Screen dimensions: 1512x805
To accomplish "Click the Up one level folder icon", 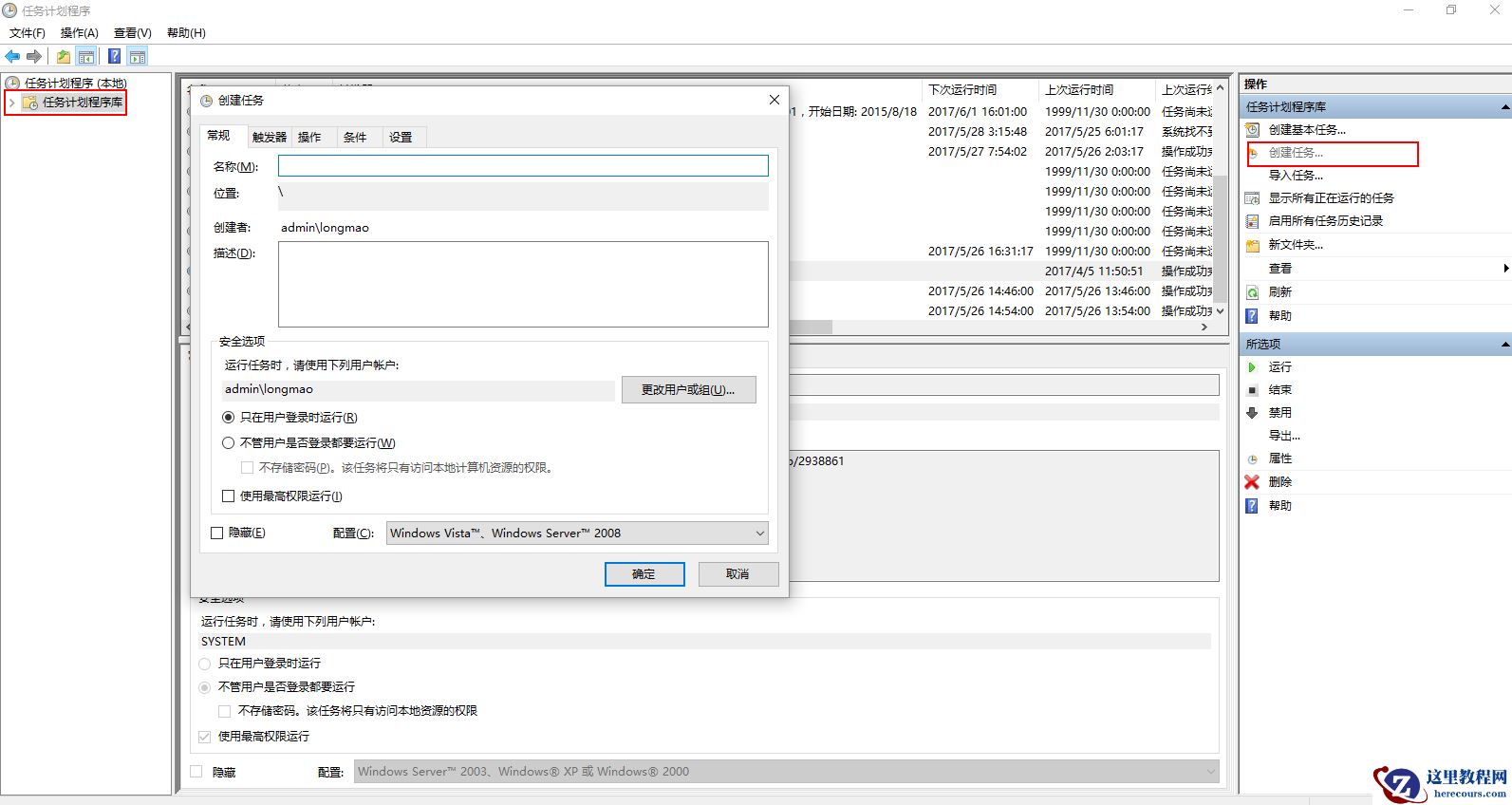I will [x=64, y=56].
